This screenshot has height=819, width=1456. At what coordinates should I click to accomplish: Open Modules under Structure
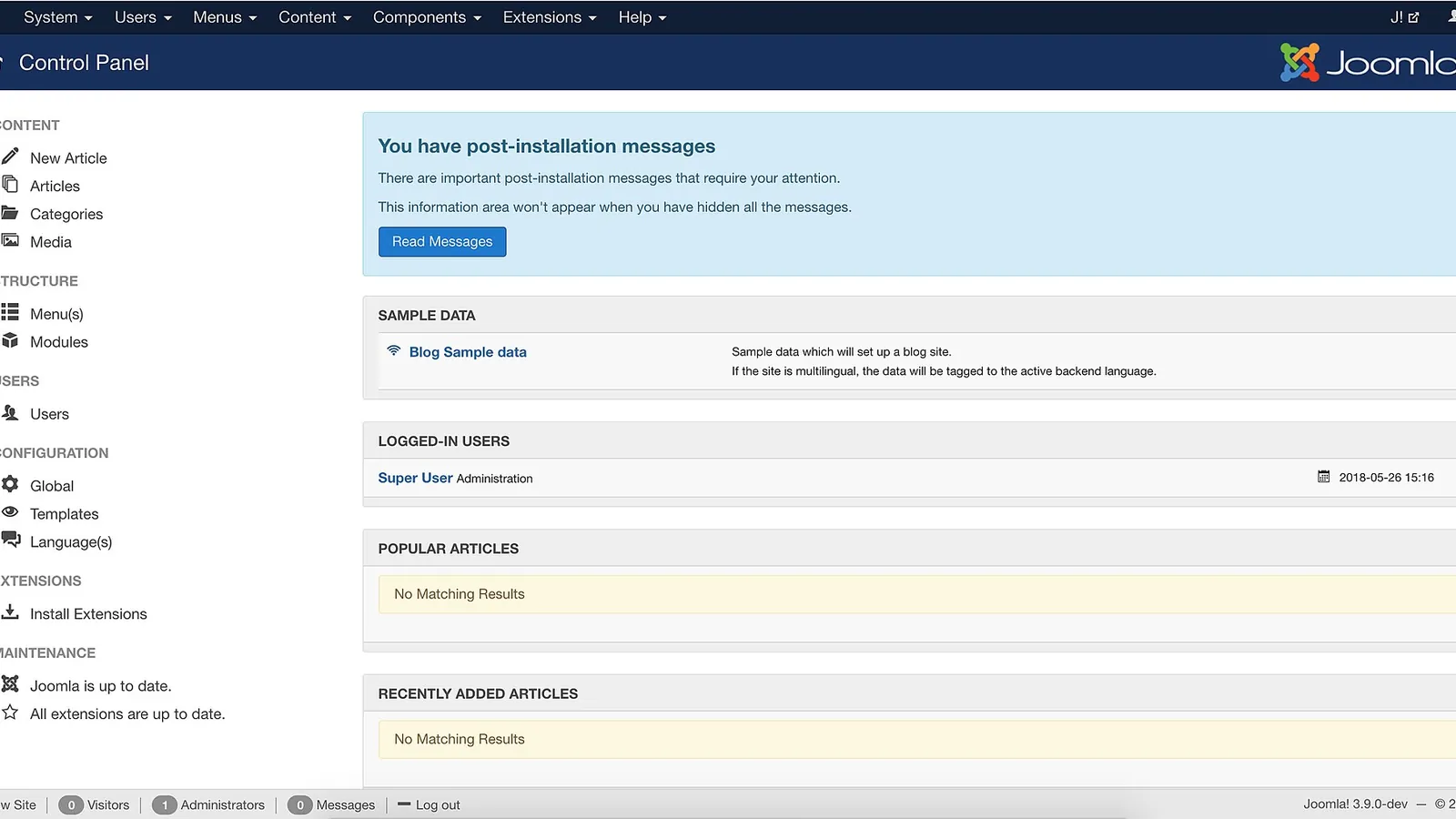pyautogui.click(x=59, y=342)
